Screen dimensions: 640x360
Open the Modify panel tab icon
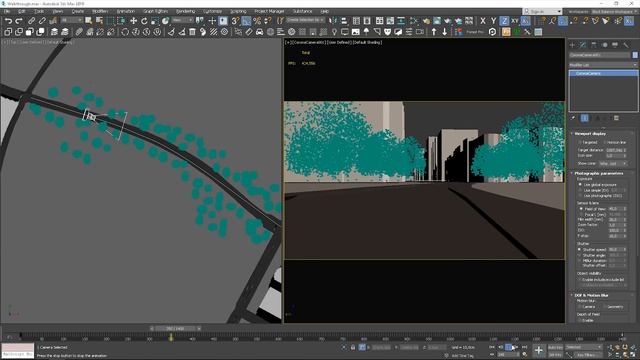tap(583, 45)
